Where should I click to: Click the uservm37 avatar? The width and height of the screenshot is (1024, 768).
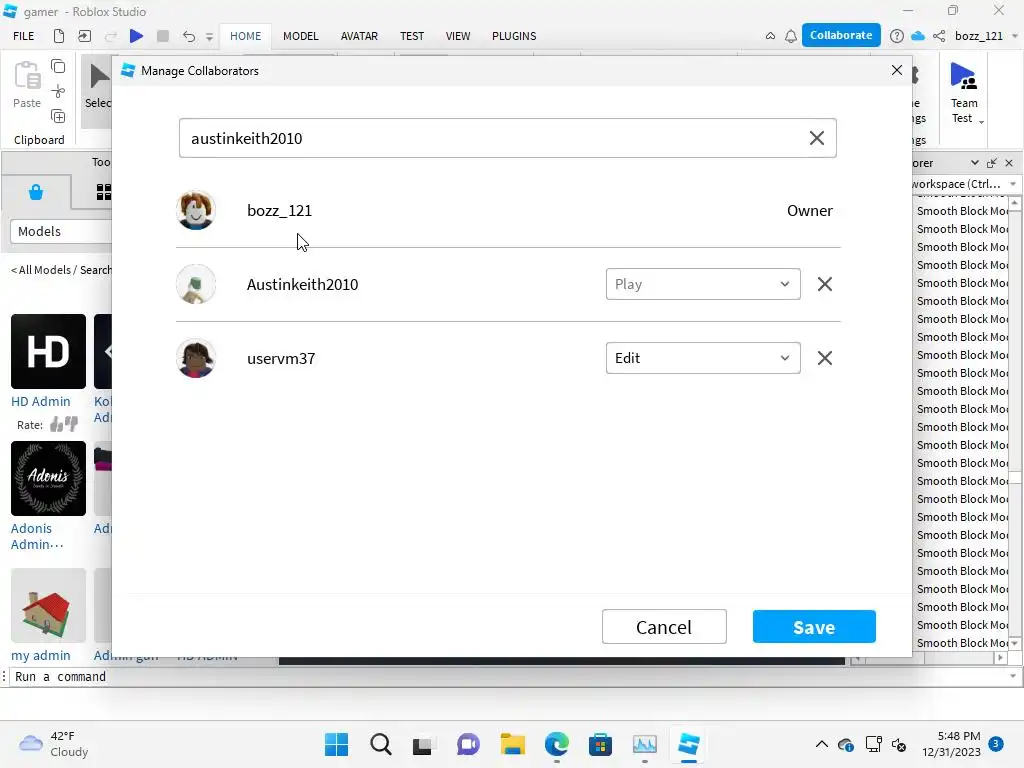[x=196, y=358]
